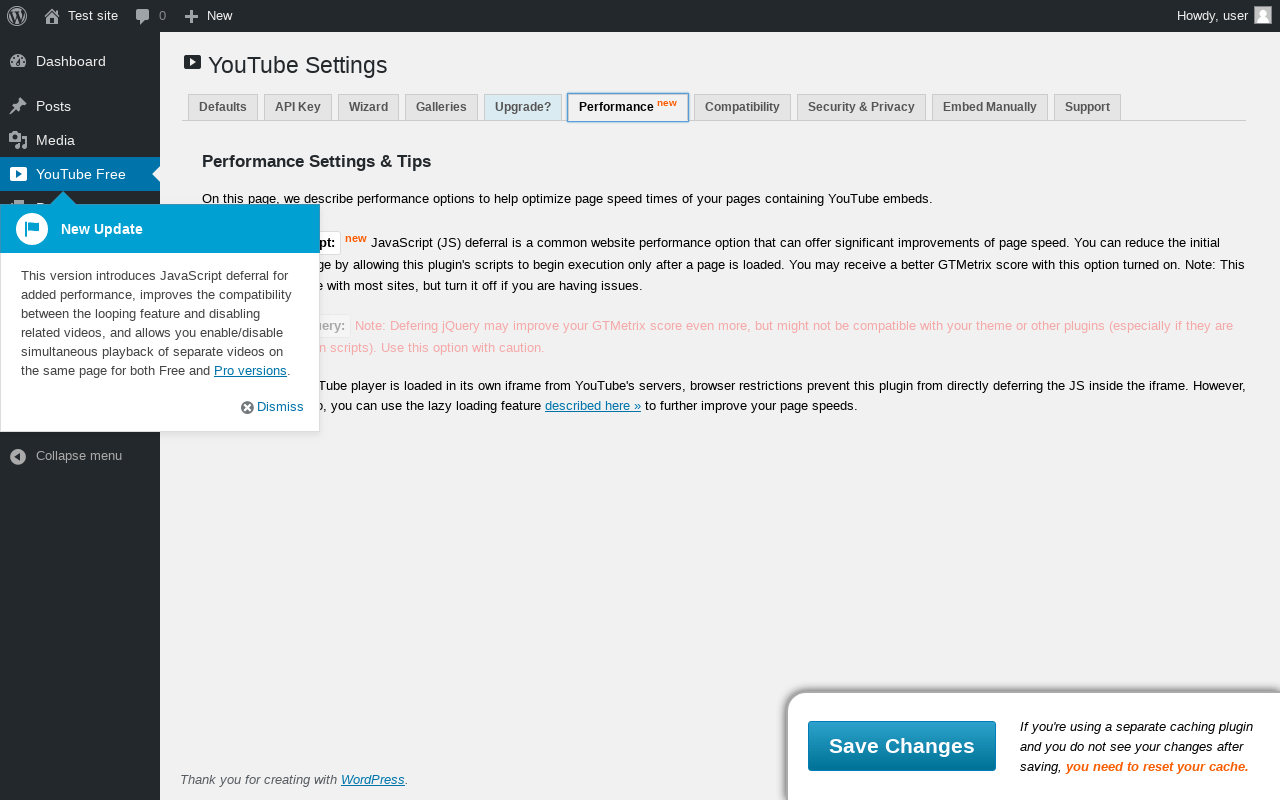This screenshot has width=1280, height=800.
Task: Open Test site home icon
Action: [x=52, y=16]
